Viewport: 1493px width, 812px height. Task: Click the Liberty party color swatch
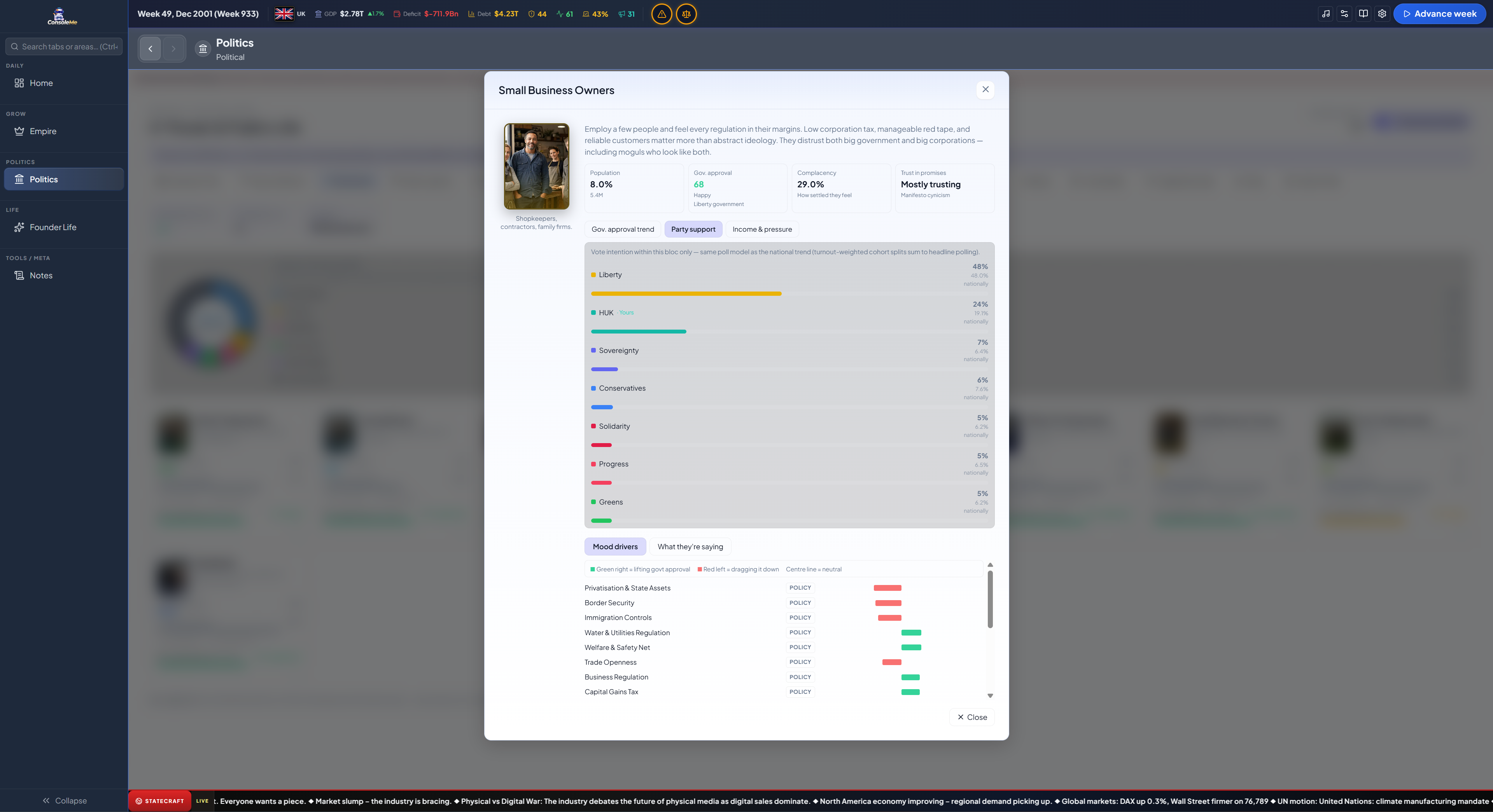click(x=593, y=274)
